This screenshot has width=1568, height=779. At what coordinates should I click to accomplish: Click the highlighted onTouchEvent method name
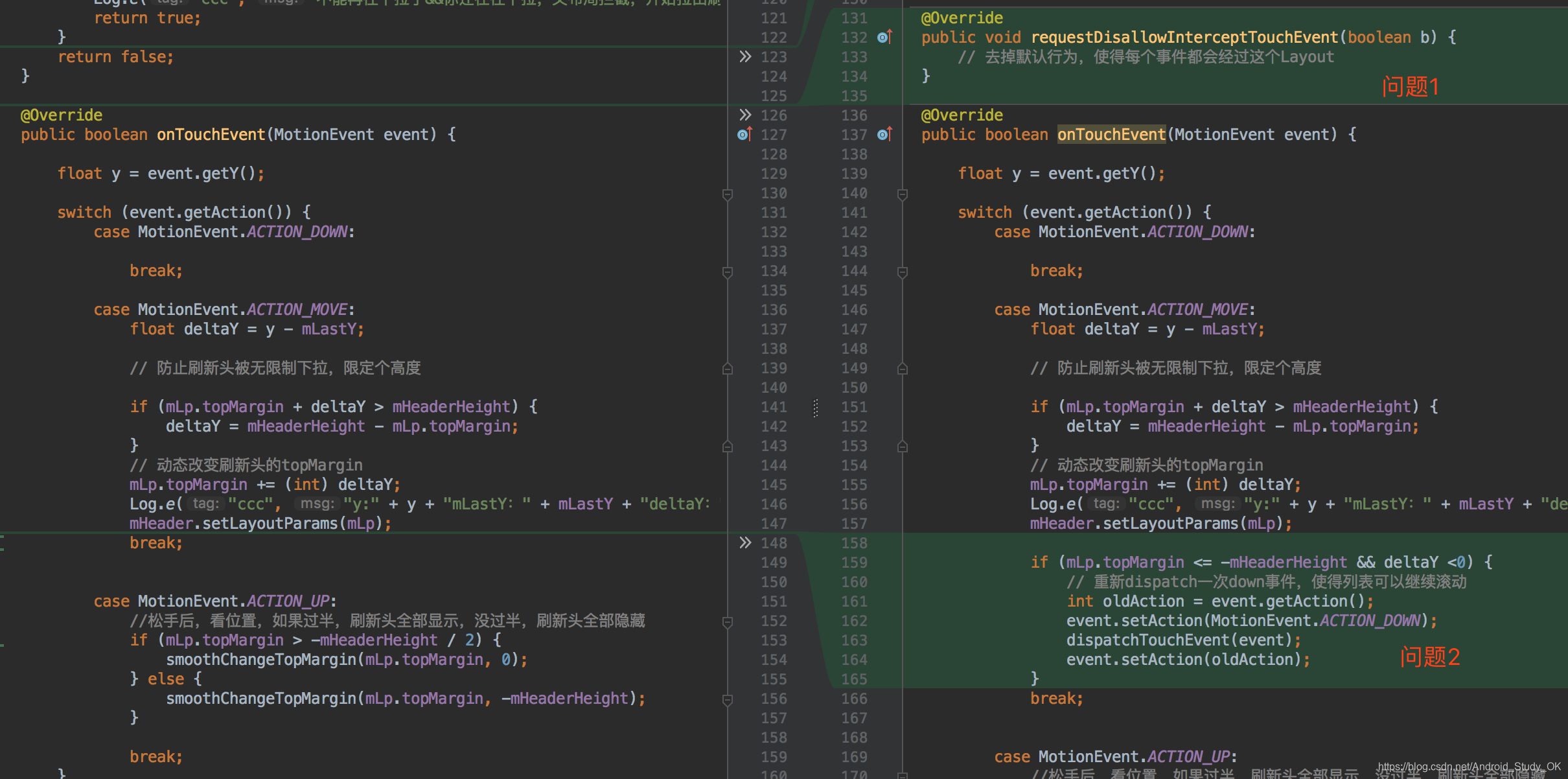tap(1111, 134)
